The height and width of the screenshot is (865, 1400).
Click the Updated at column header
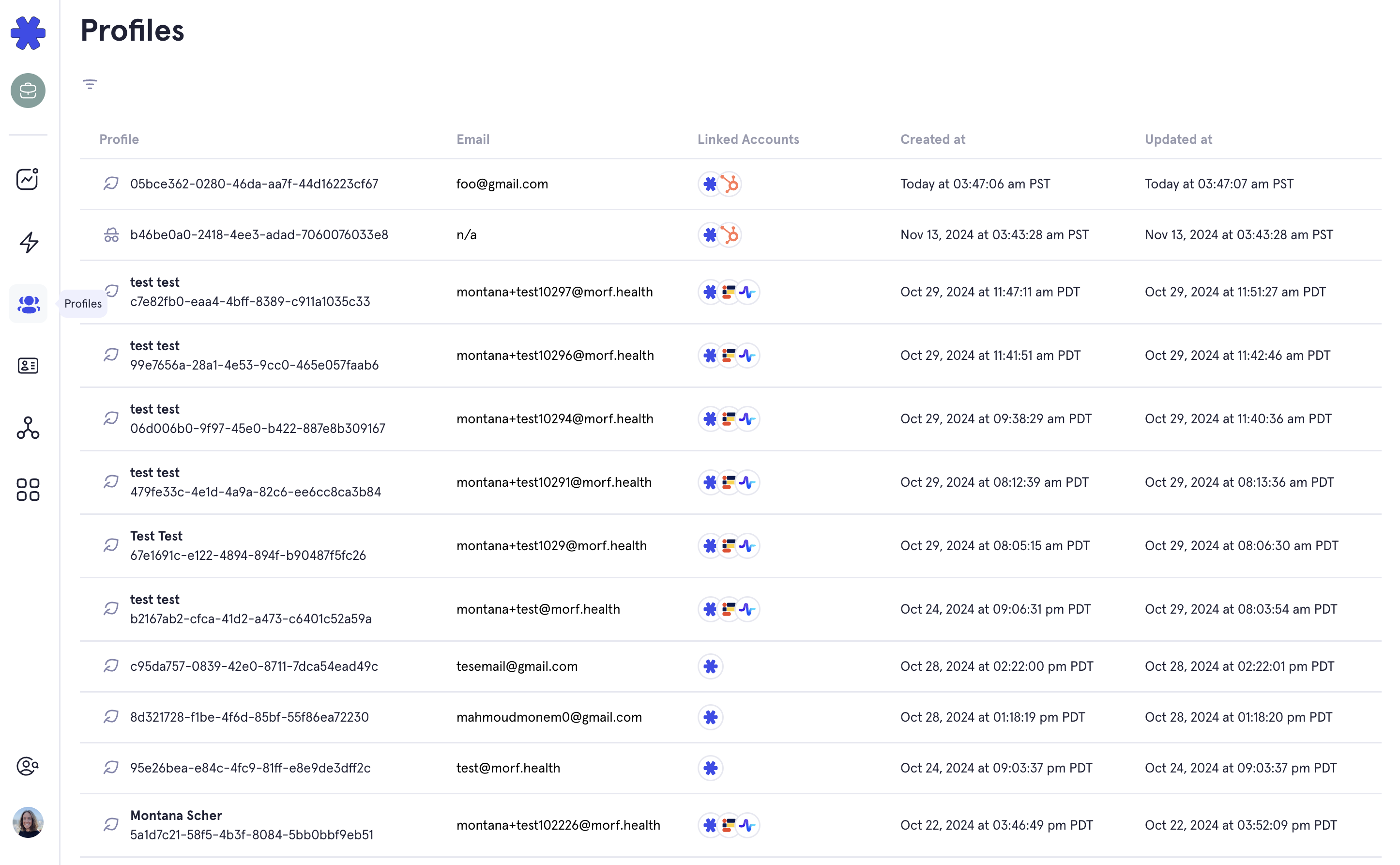tap(1178, 139)
